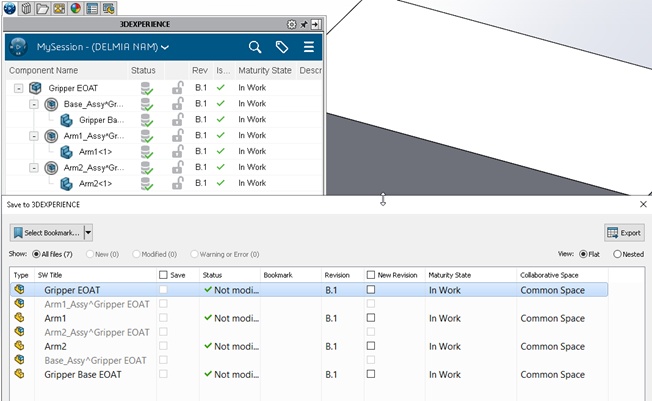The width and height of the screenshot is (652, 401).
Task: Click lock icon in Gripper EOAT row
Action: tap(178, 88)
